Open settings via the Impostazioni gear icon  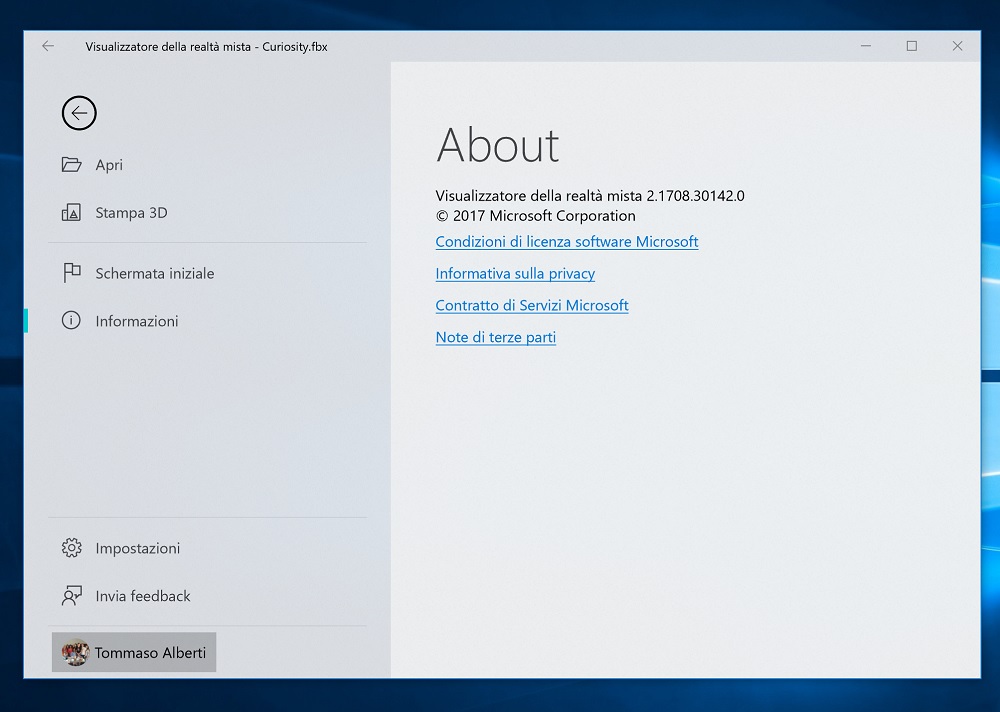point(71,548)
